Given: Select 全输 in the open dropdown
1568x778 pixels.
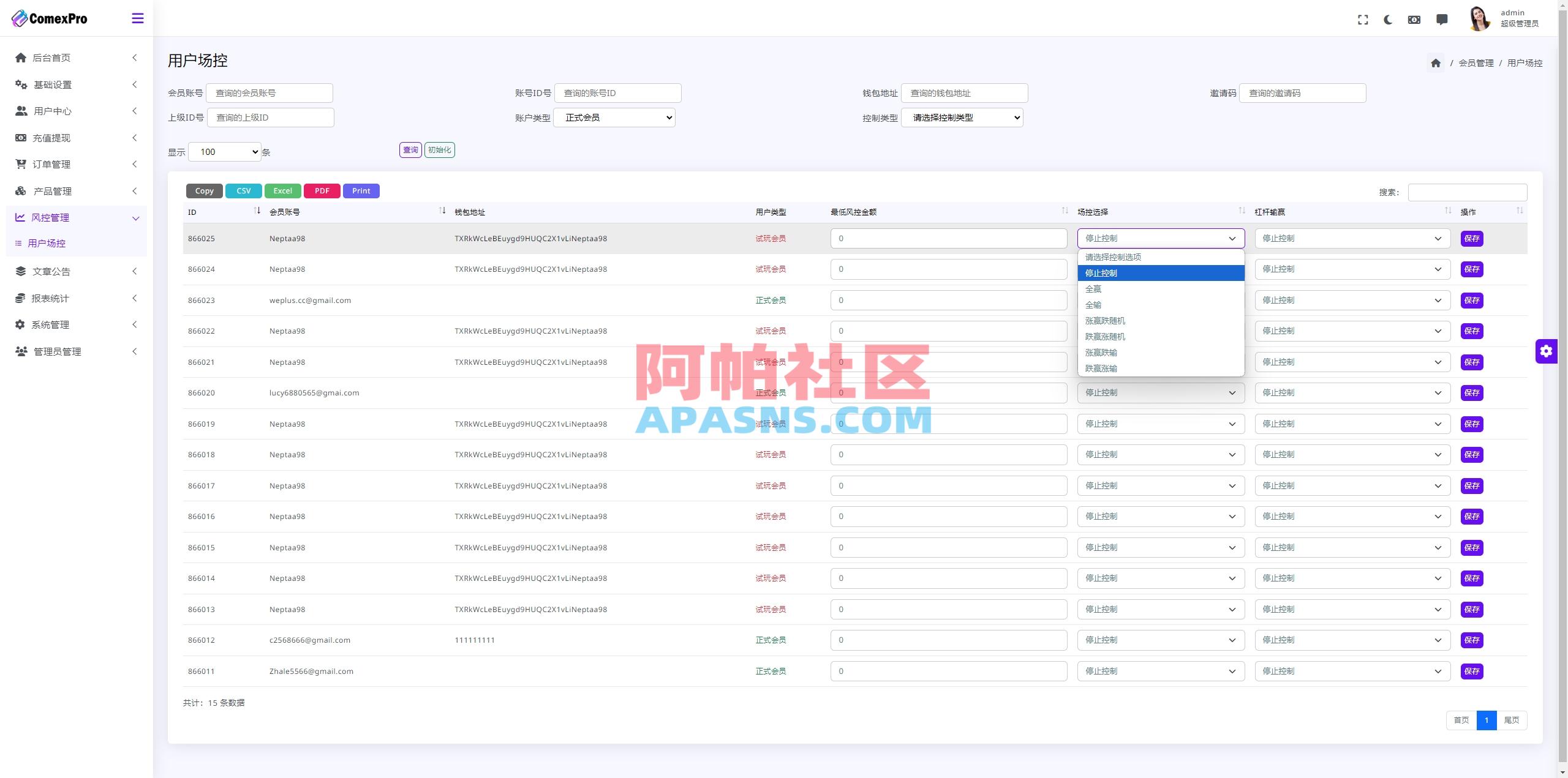Looking at the screenshot, I should 1161,305.
